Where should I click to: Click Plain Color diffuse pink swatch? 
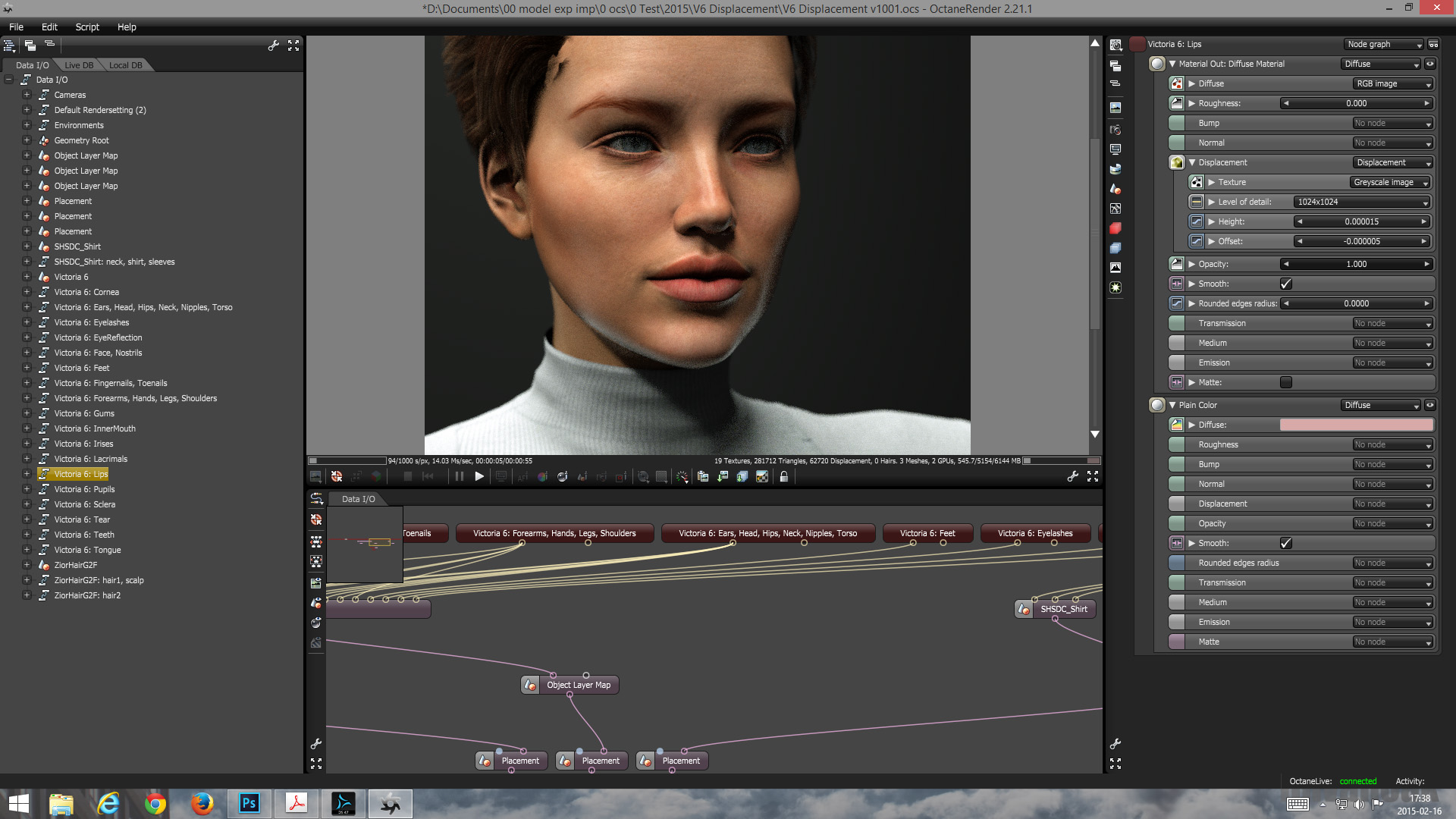[x=1356, y=425]
